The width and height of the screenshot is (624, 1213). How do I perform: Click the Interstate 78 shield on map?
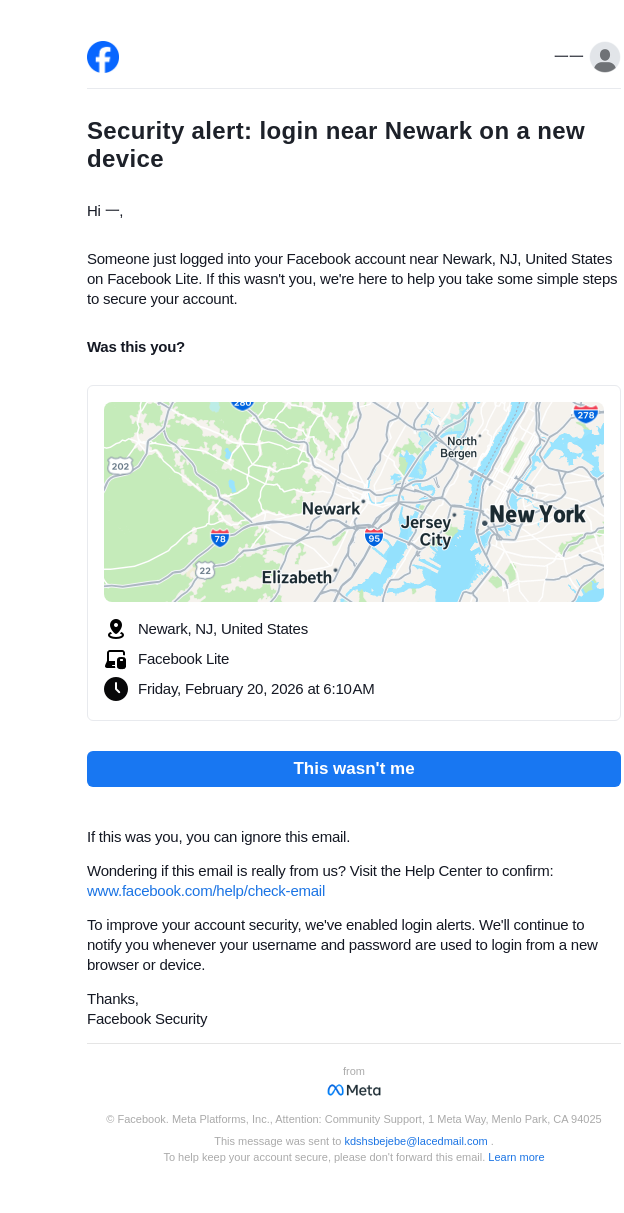[220, 538]
